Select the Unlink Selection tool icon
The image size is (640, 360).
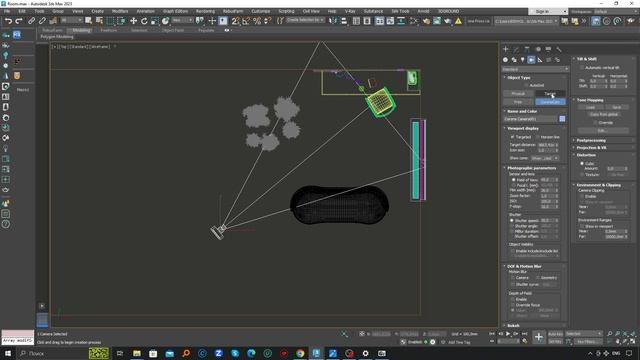[x=42, y=21]
